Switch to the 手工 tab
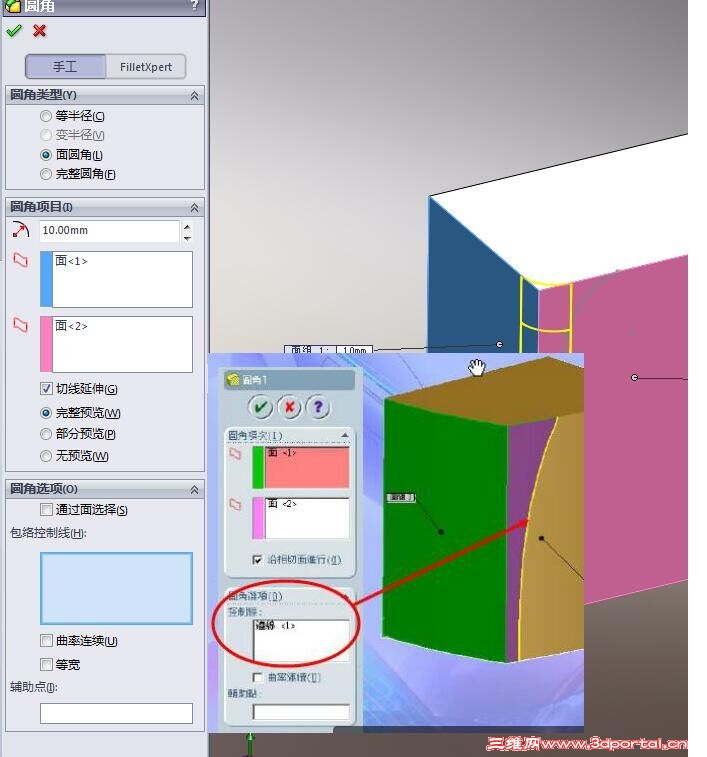 pos(65,67)
